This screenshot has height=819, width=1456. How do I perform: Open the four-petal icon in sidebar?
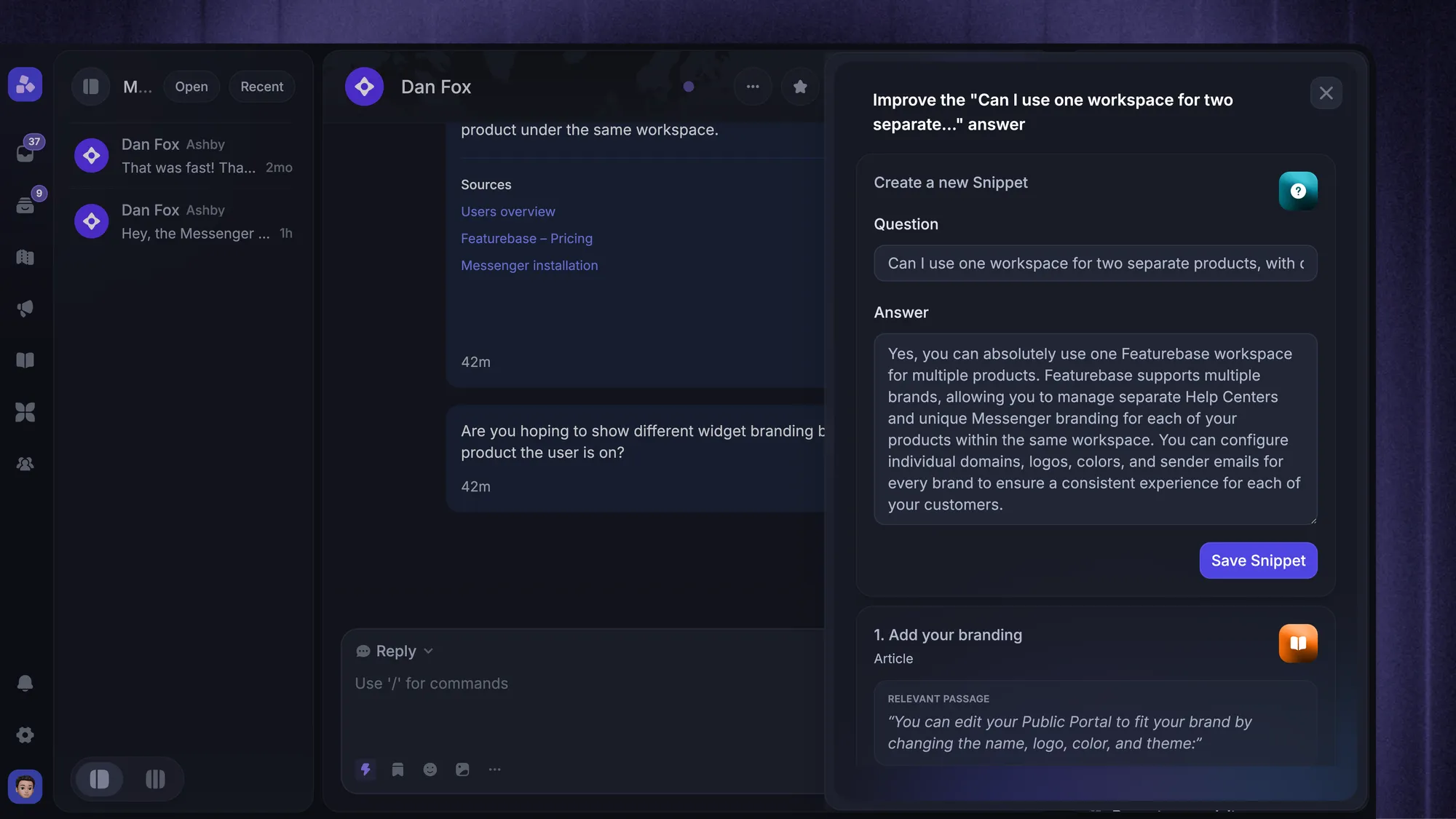coord(25,412)
